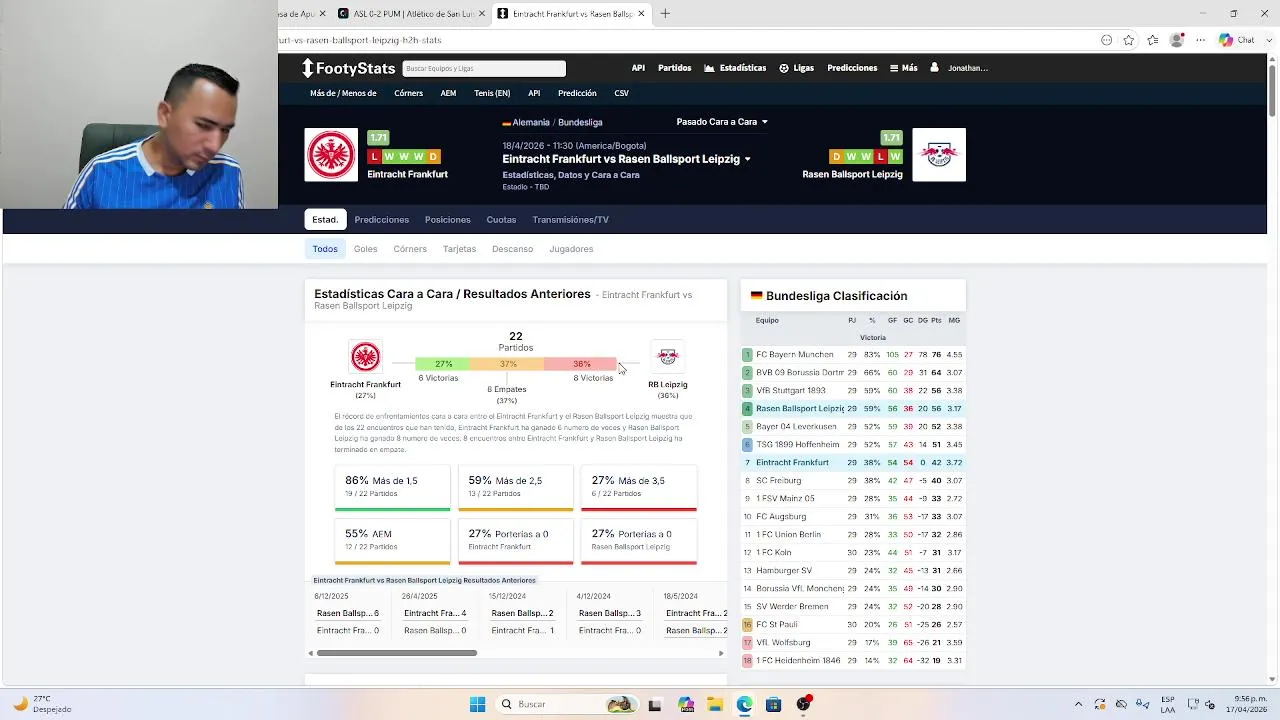
Task: Open the browser favorites list icon
Action: [1153, 40]
